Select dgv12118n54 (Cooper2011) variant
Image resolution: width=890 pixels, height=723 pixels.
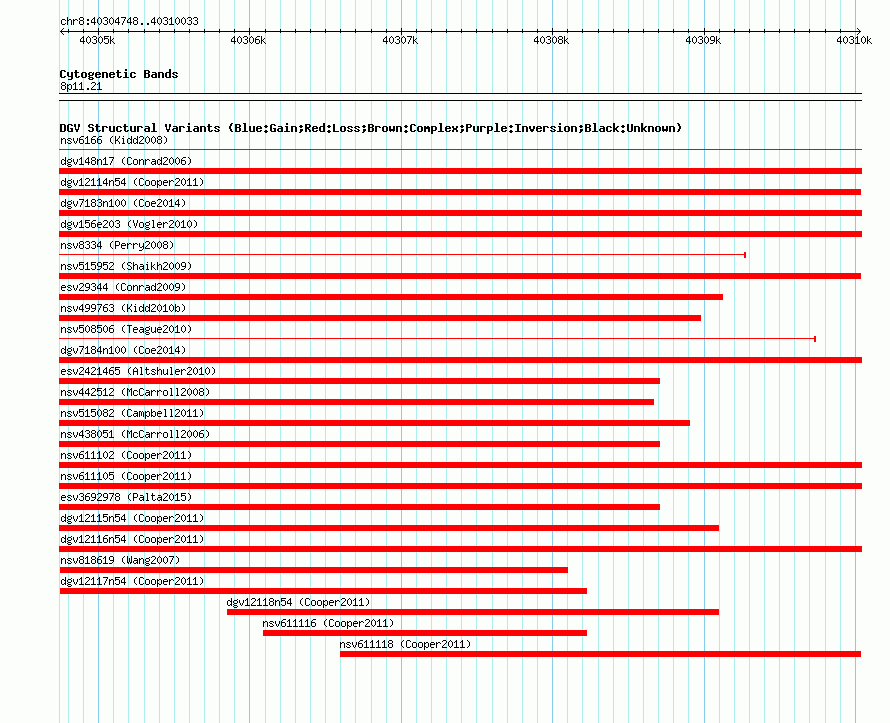[x=299, y=602]
